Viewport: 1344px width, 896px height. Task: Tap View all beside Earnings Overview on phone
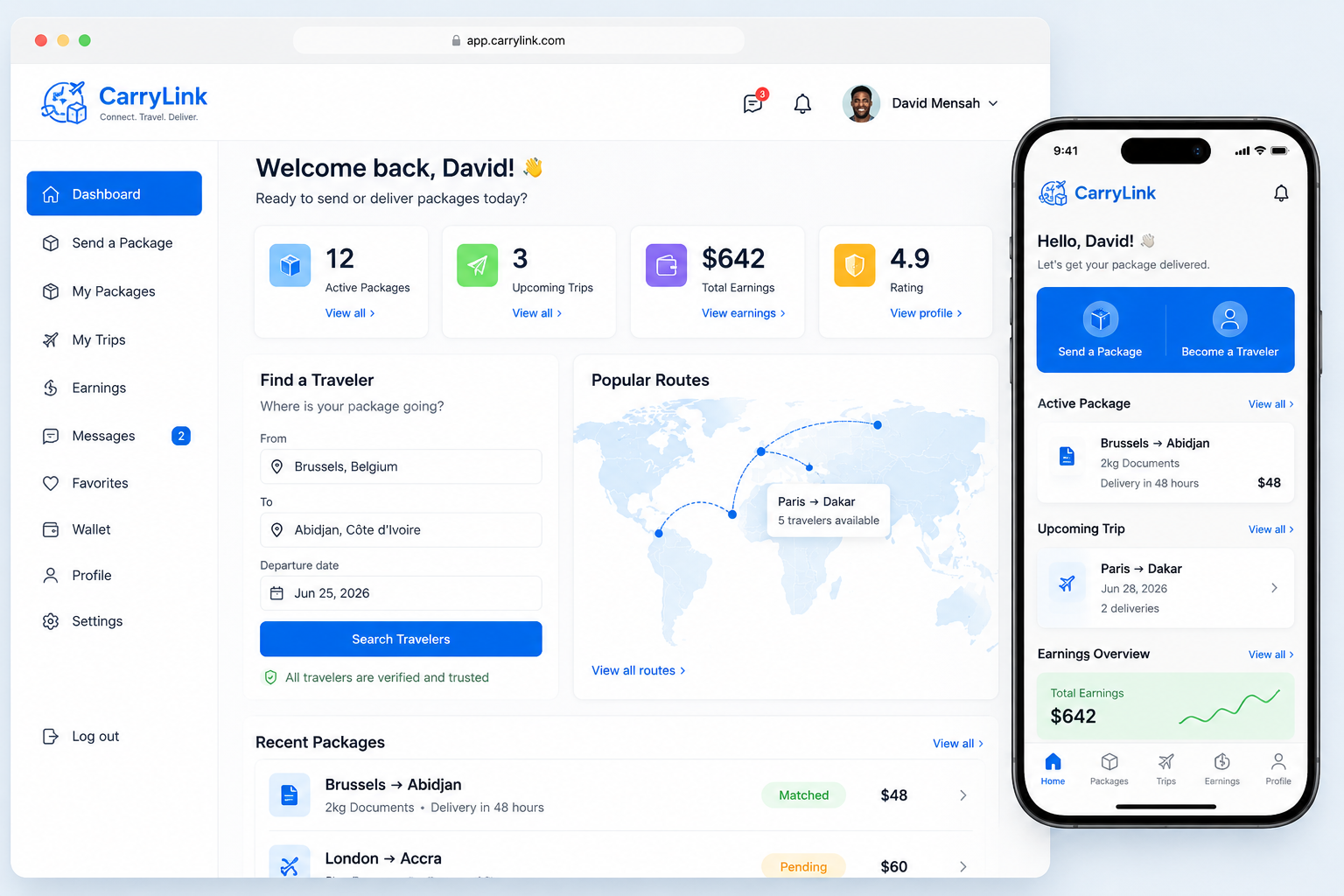tap(1270, 654)
